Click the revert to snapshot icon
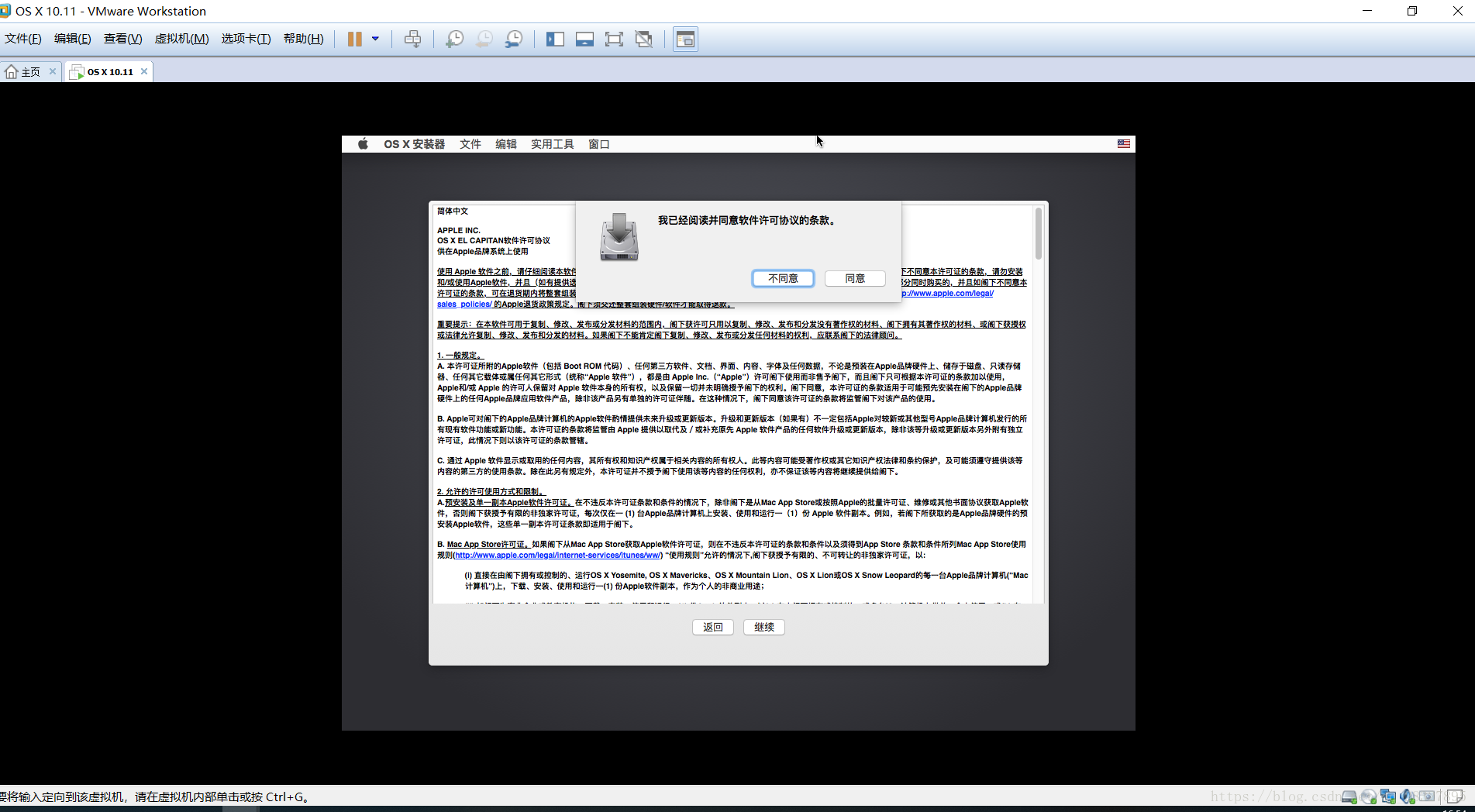This screenshot has height=812, width=1475. click(x=484, y=39)
